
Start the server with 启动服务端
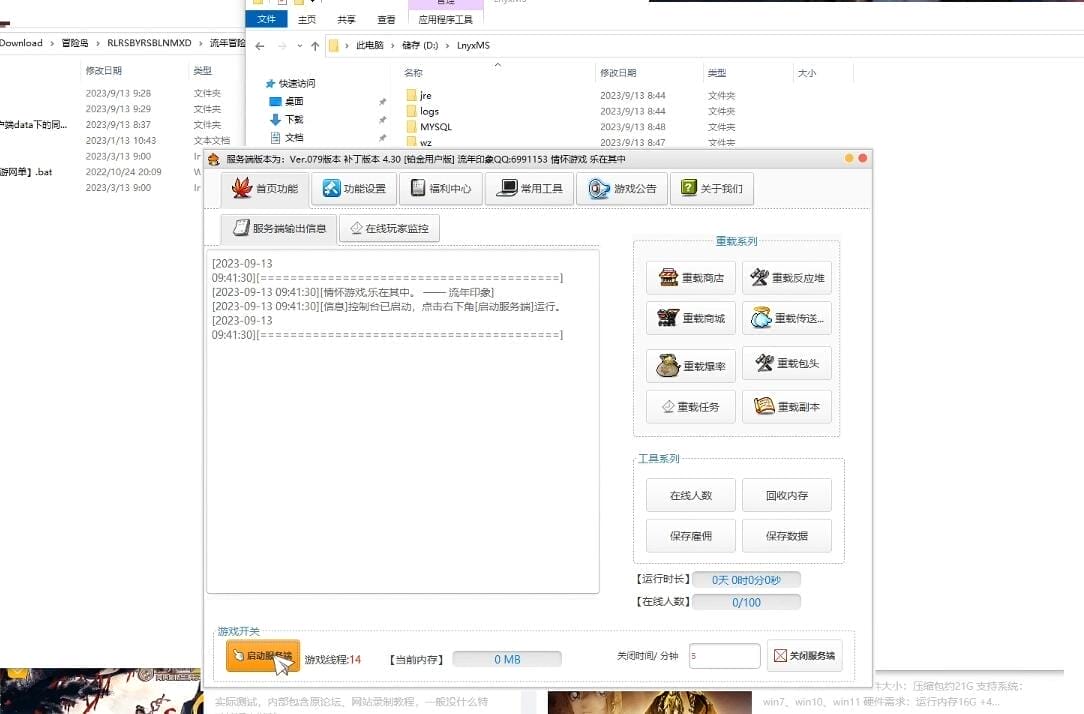(263, 655)
